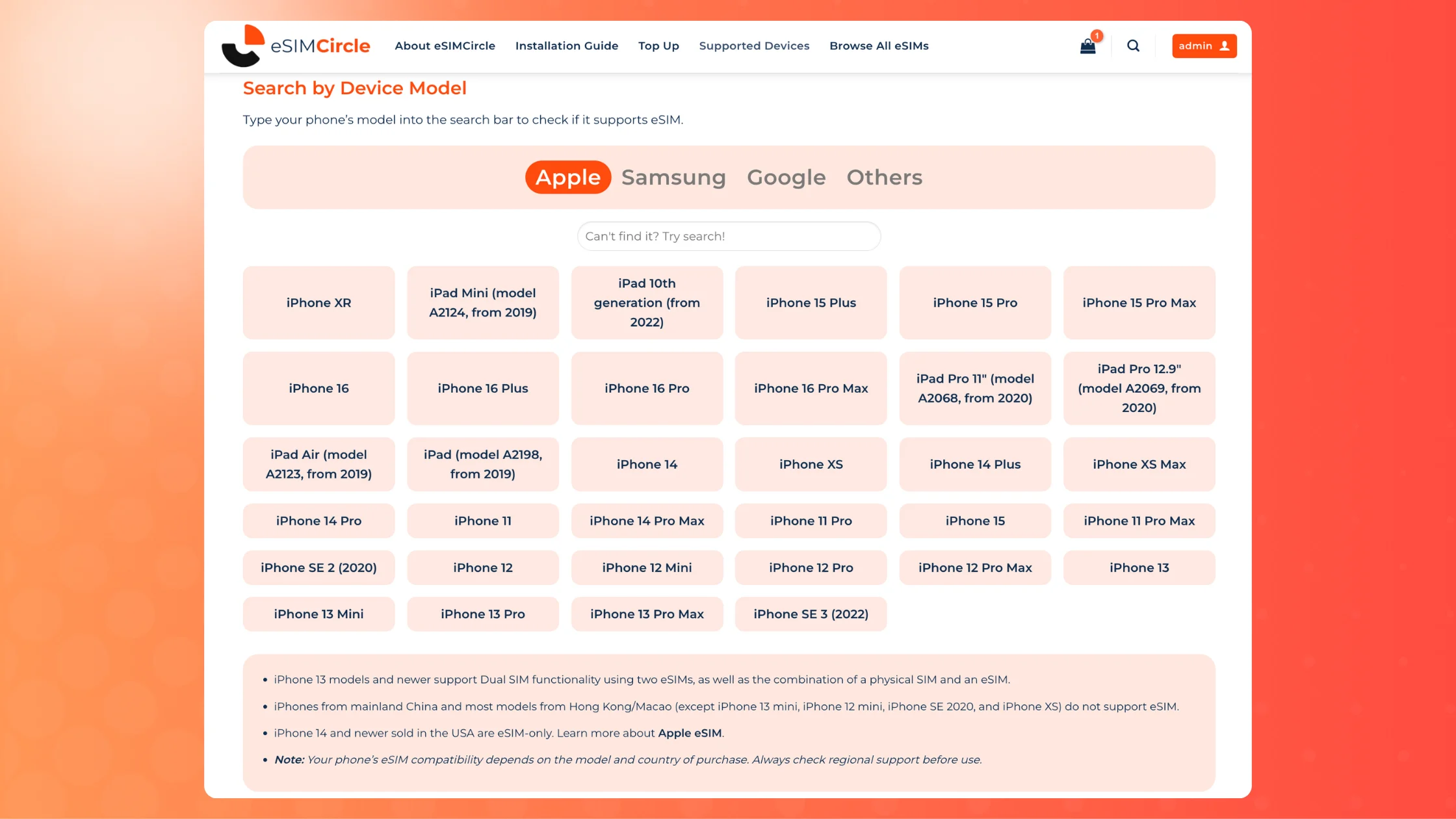Pick iPhone SE 3 (2022) tile
The height and width of the screenshot is (819, 1456).
(x=811, y=614)
